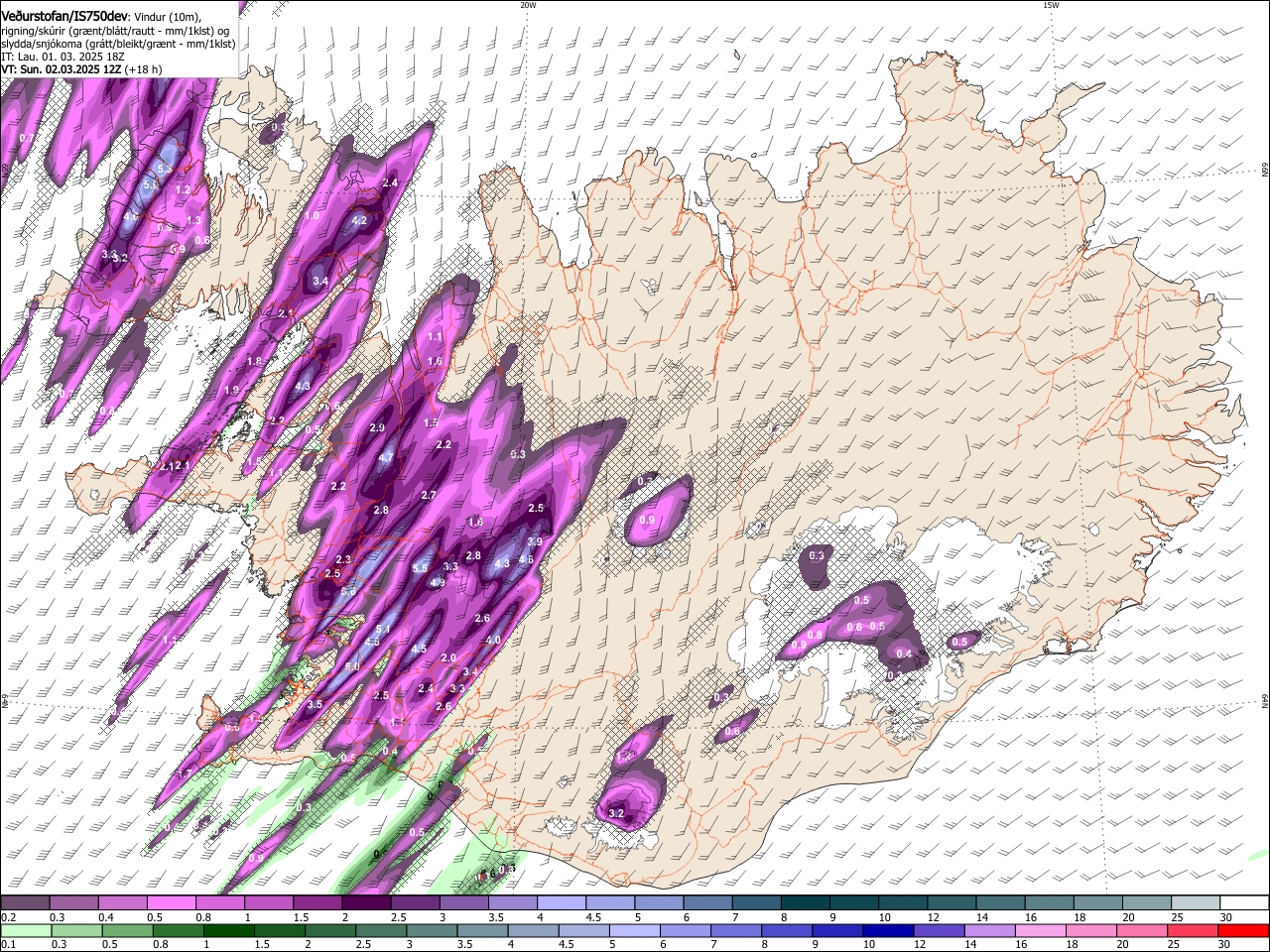Viewport: 1270px width, 952px height.
Task: Click the 4.6 precipitation value on the map
Action: click(527, 559)
